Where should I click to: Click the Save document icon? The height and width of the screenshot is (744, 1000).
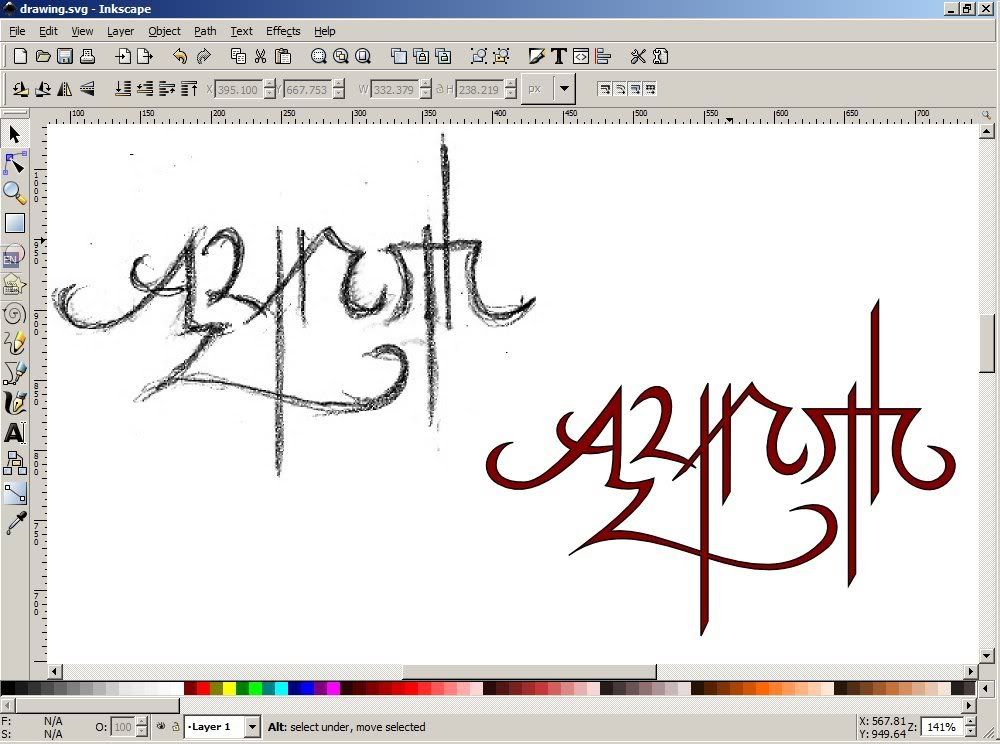pos(65,56)
